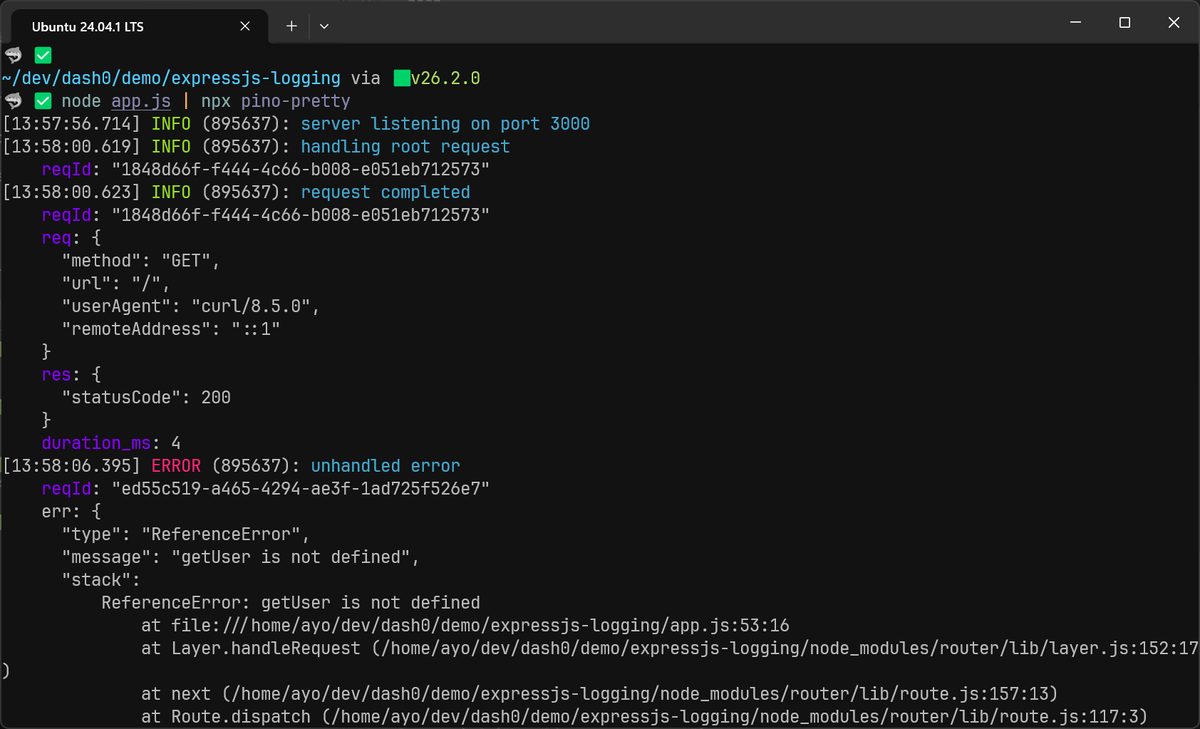The width and height of the screenshot is (1200, 729).
Task: Click the reqId value under 'handling root request'
Action: 300,169
